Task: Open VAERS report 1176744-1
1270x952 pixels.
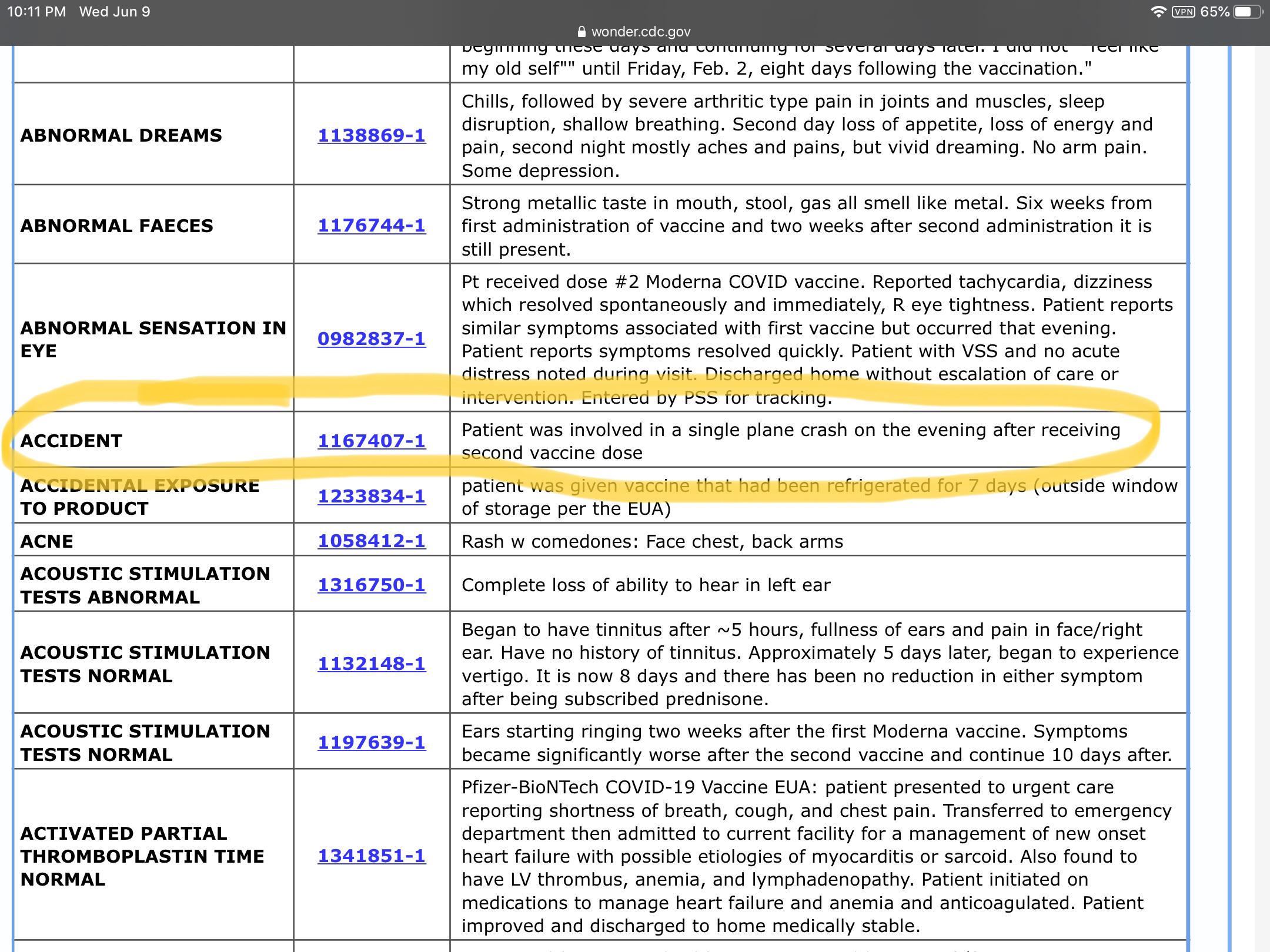Action: point(372,225)
